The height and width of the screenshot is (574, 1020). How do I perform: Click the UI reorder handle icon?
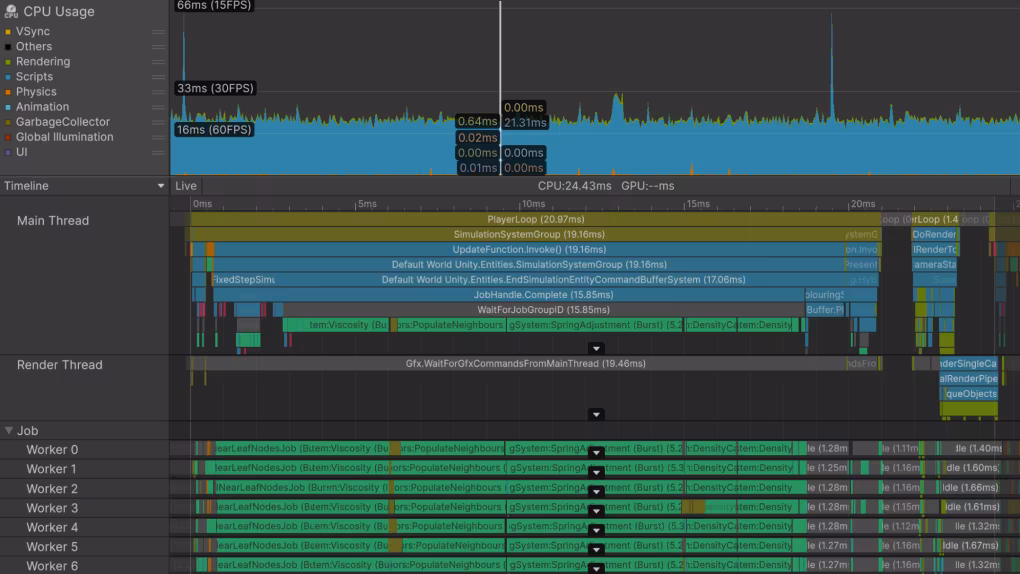pos(158,152)
